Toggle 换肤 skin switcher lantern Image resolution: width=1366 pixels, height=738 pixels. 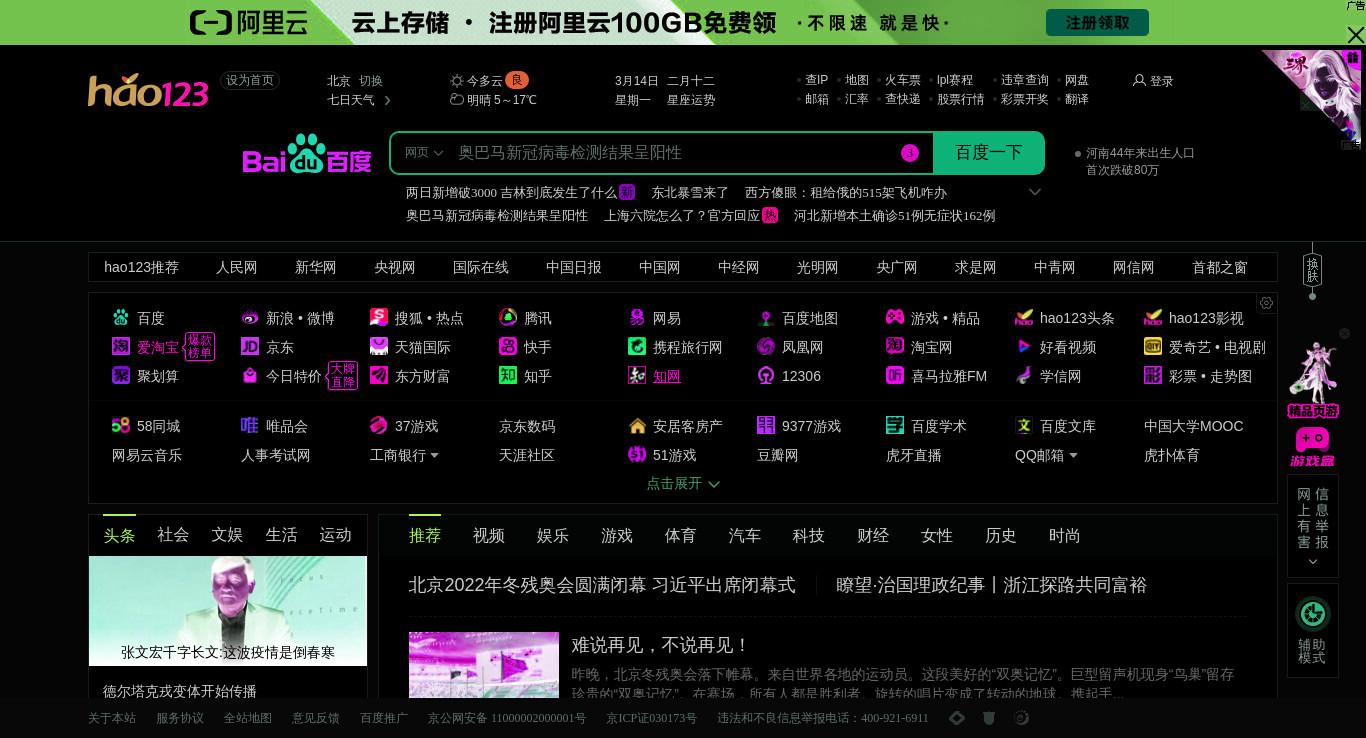click(x=1312, y=270)
